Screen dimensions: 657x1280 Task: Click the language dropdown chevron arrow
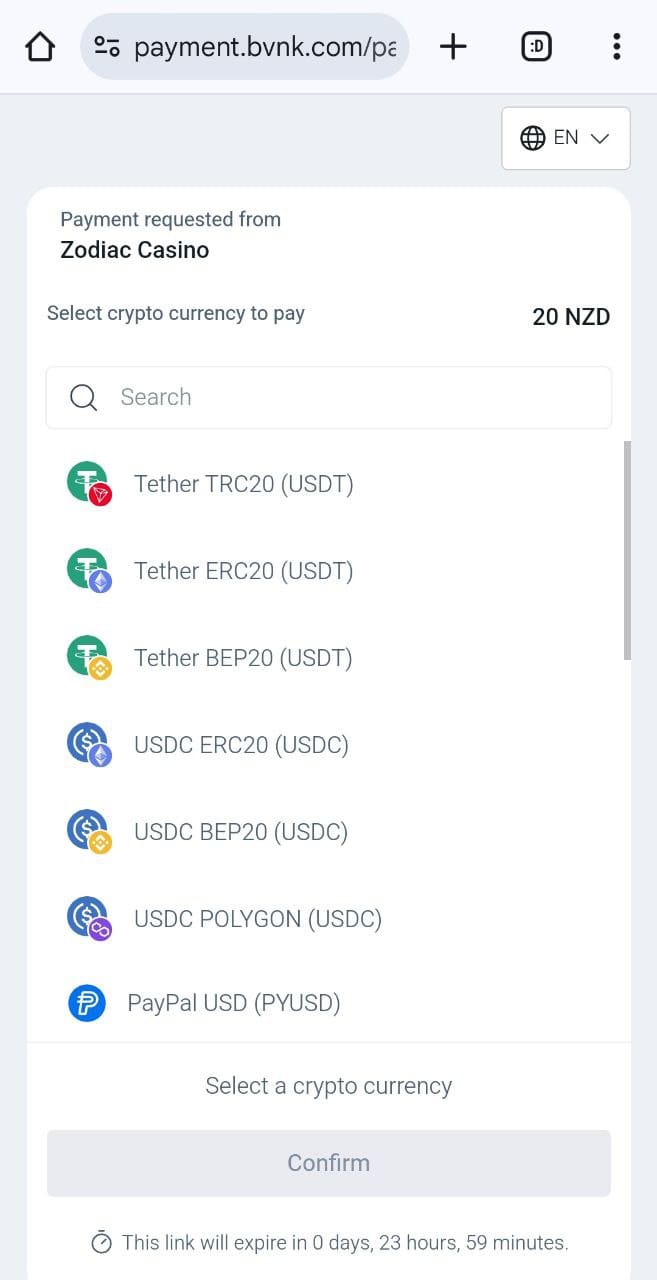click(600, 139)
